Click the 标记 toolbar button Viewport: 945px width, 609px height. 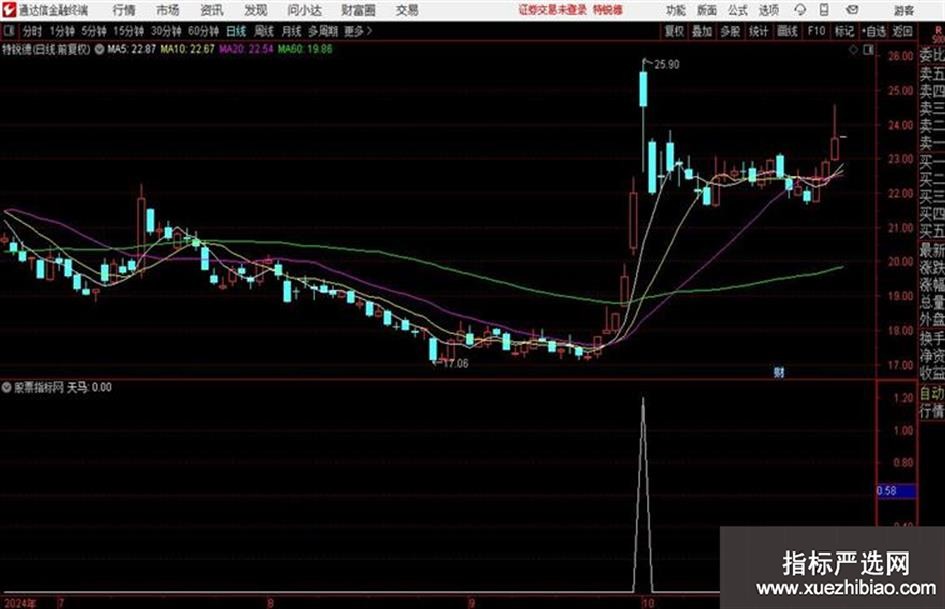(844, 31)
